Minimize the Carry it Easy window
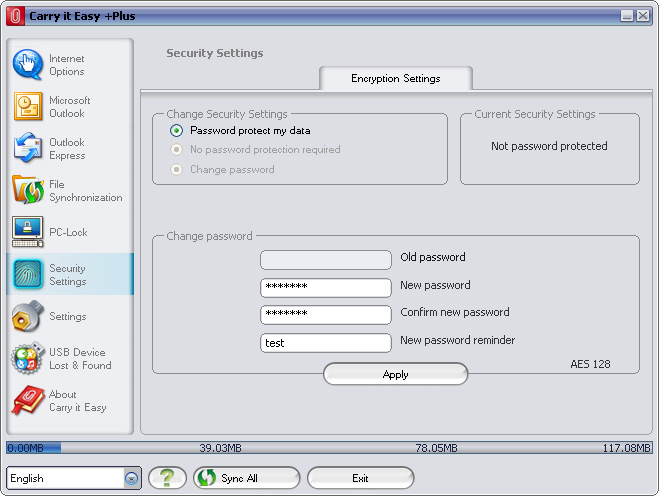The image size is (659, 496). click(627, 16)
